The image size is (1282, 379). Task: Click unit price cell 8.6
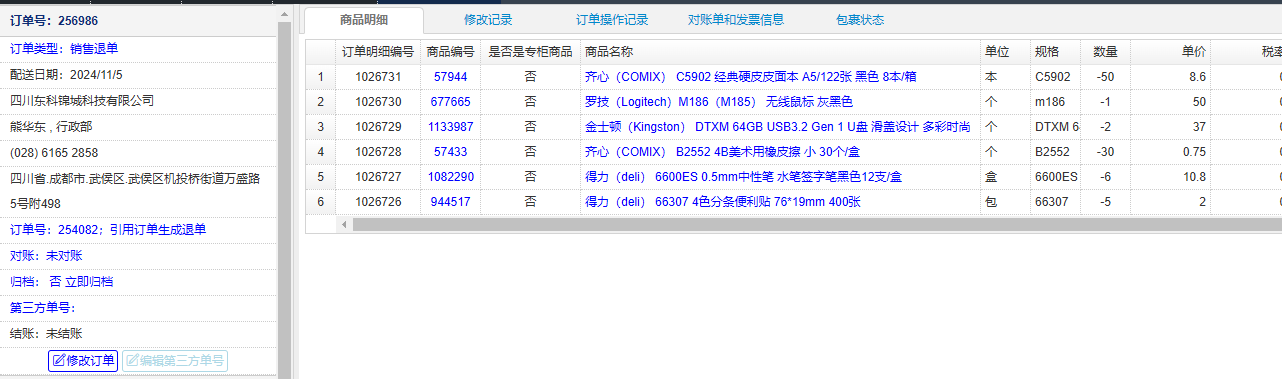pos(1171,77)
